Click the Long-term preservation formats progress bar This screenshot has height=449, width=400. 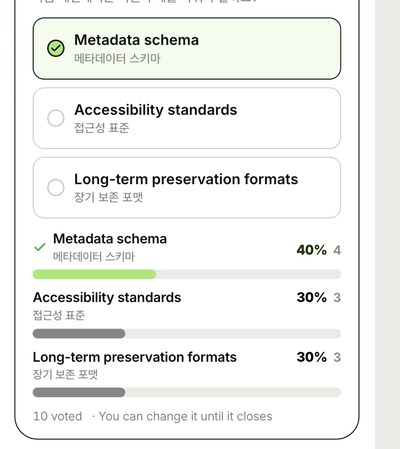[x=187, y=392]
